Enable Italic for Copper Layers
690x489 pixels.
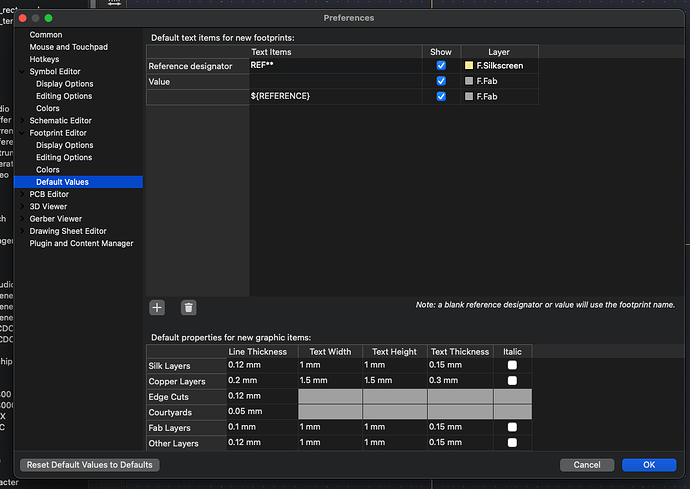(512, 380)
